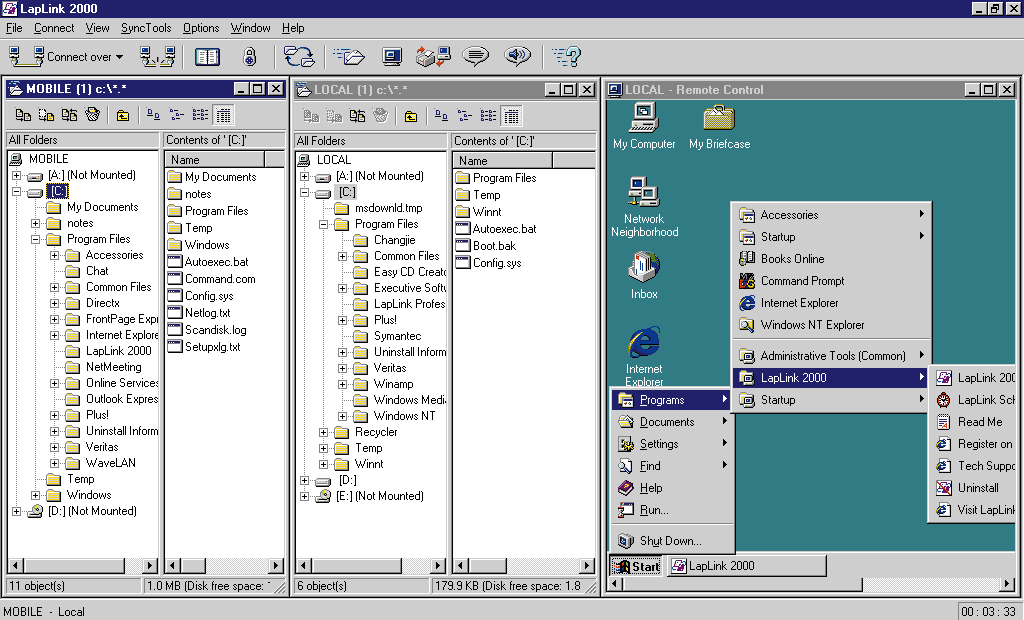Image resolution: width=1024 pixels, height=620 pixels.
Task: Expand Winamp folder in LOCAL tree
Action: coord(342,384)
